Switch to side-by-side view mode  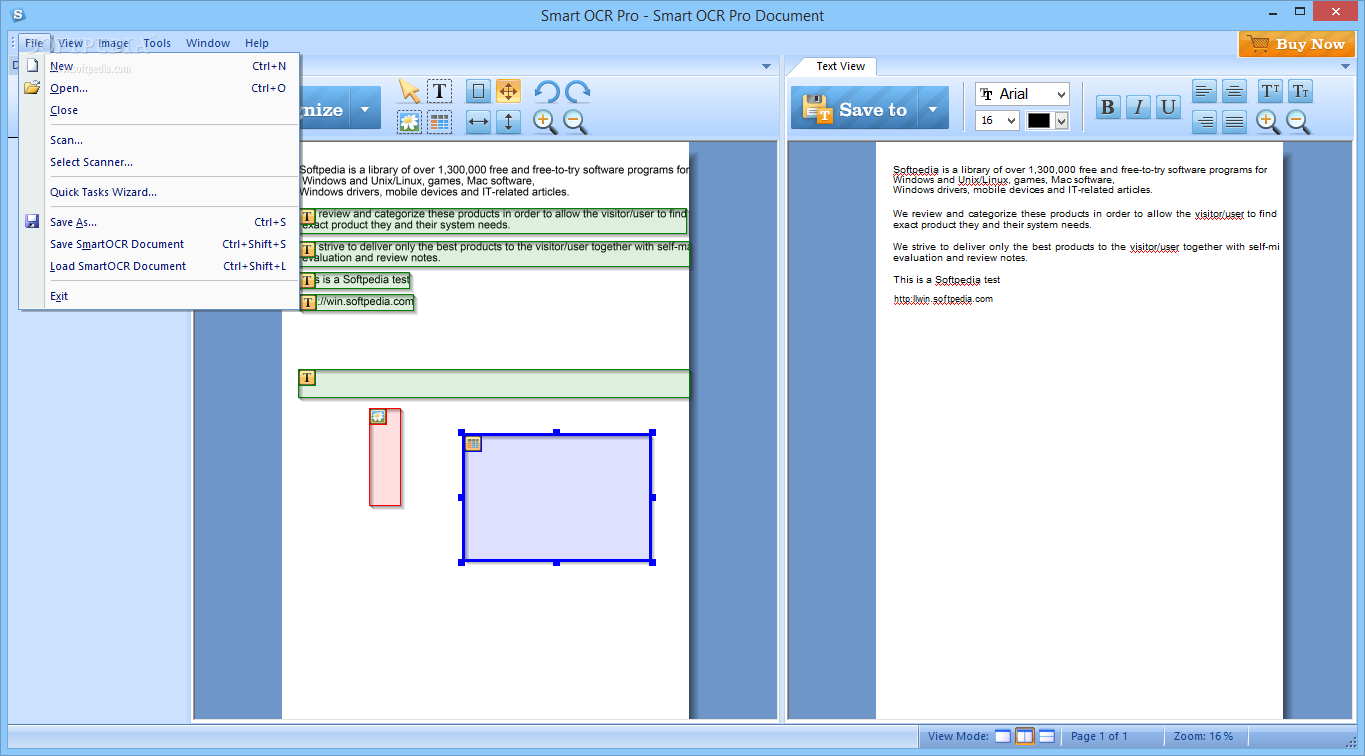1025,736
